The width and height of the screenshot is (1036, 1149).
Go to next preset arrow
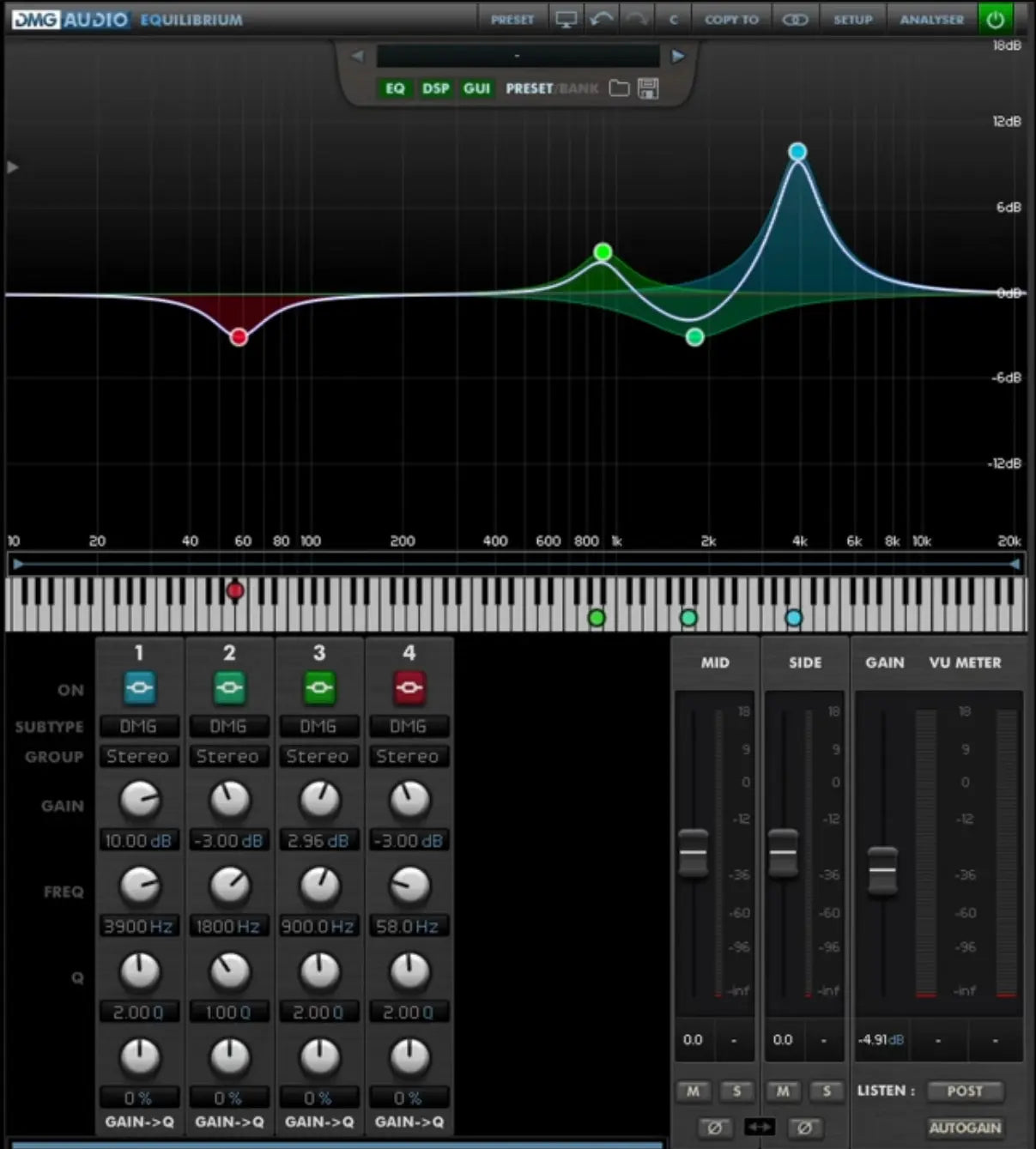[x=677, y=56]
